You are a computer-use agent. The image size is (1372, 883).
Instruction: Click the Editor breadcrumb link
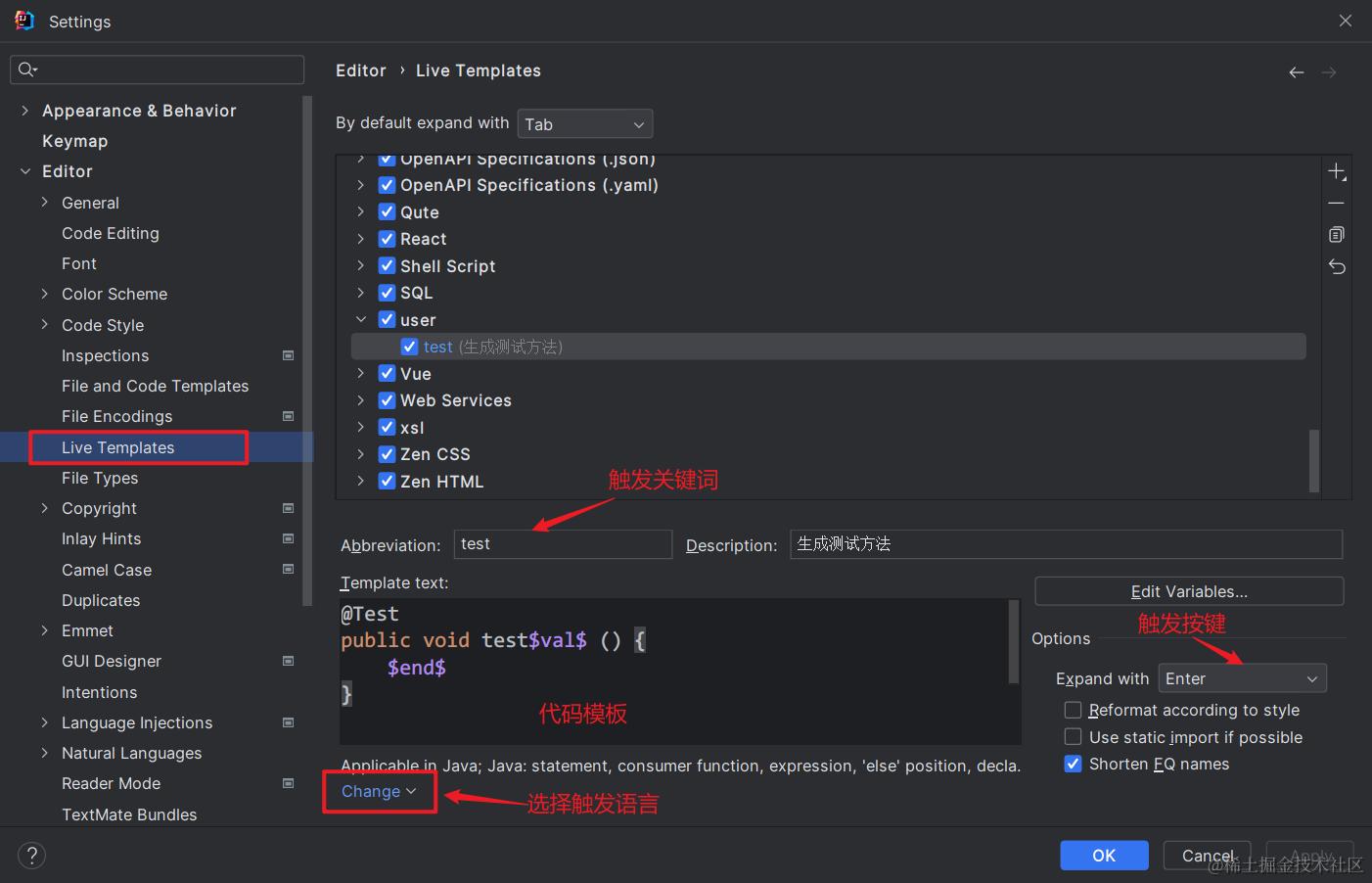click(361, 70)
